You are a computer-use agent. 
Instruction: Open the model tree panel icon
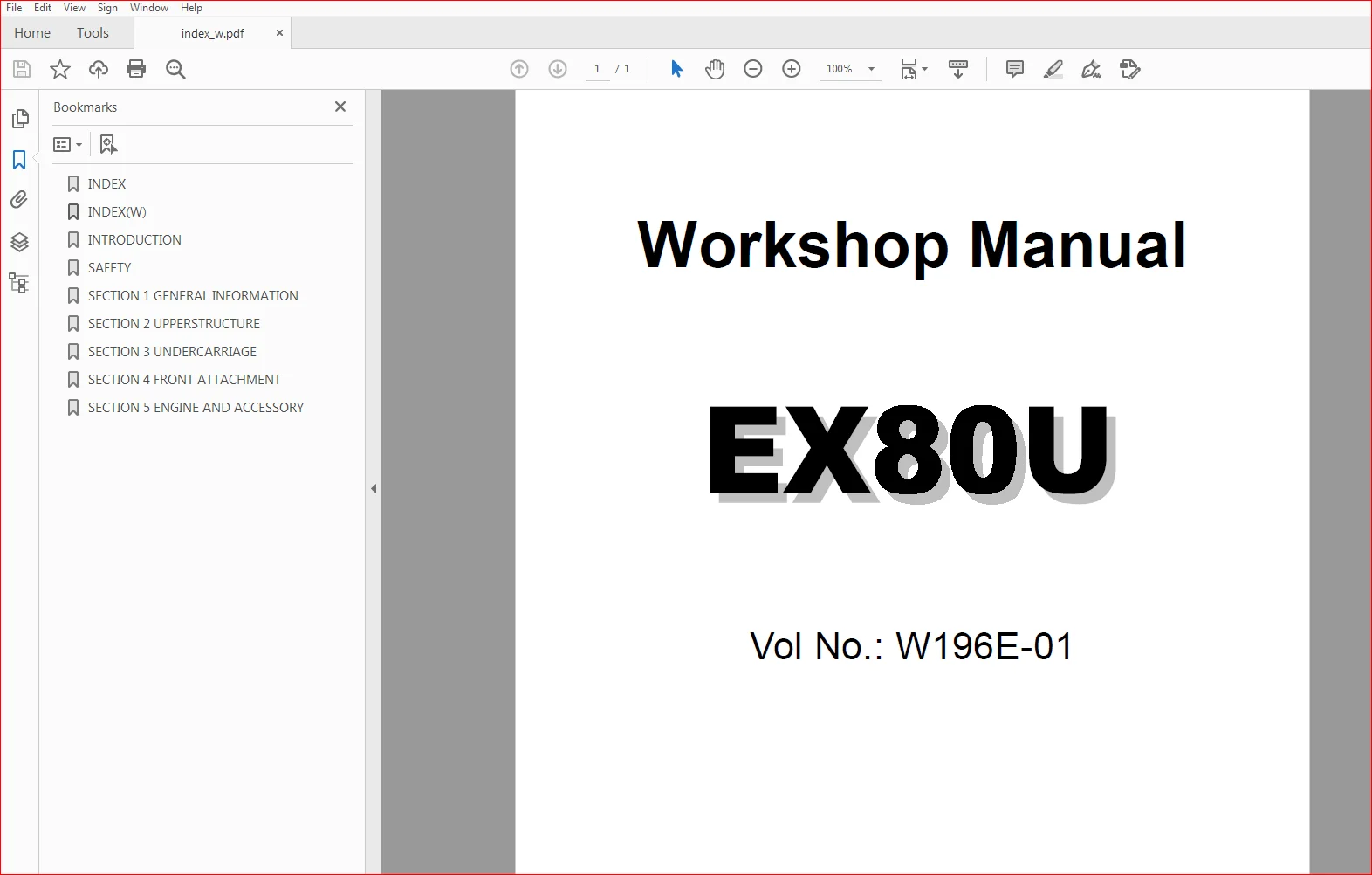(x=19, y=283)
